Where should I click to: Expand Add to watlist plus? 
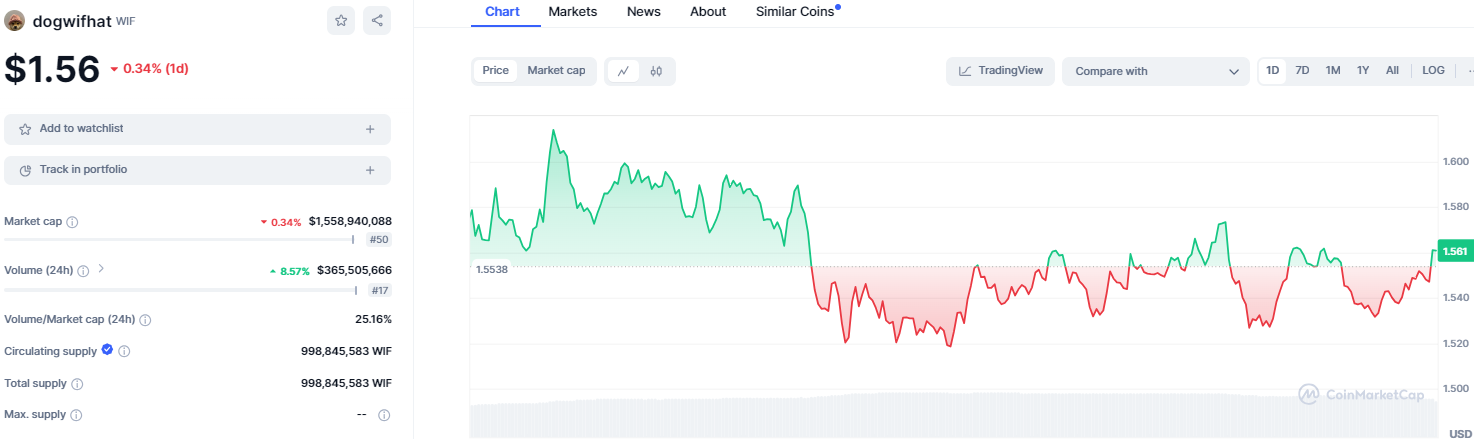[370, 129]
